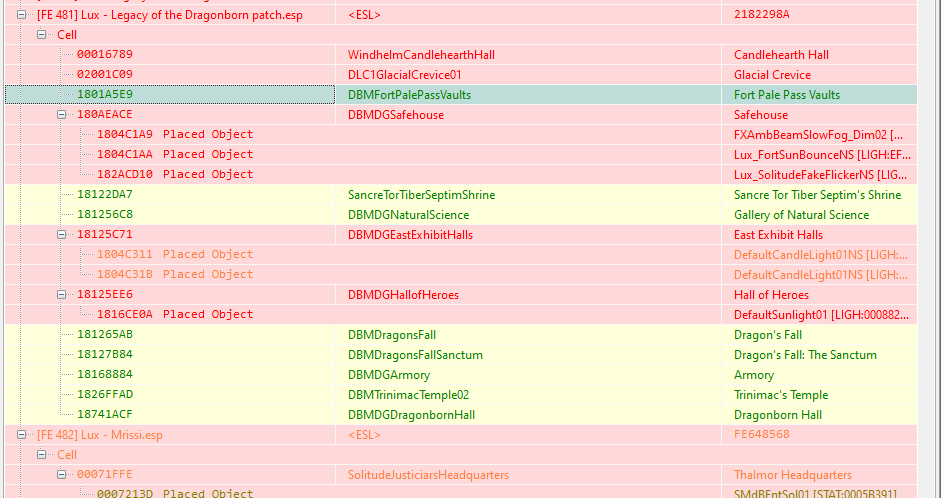Click the Thalmor Headquarters name

pyautogui.click(x=793, y=475)
